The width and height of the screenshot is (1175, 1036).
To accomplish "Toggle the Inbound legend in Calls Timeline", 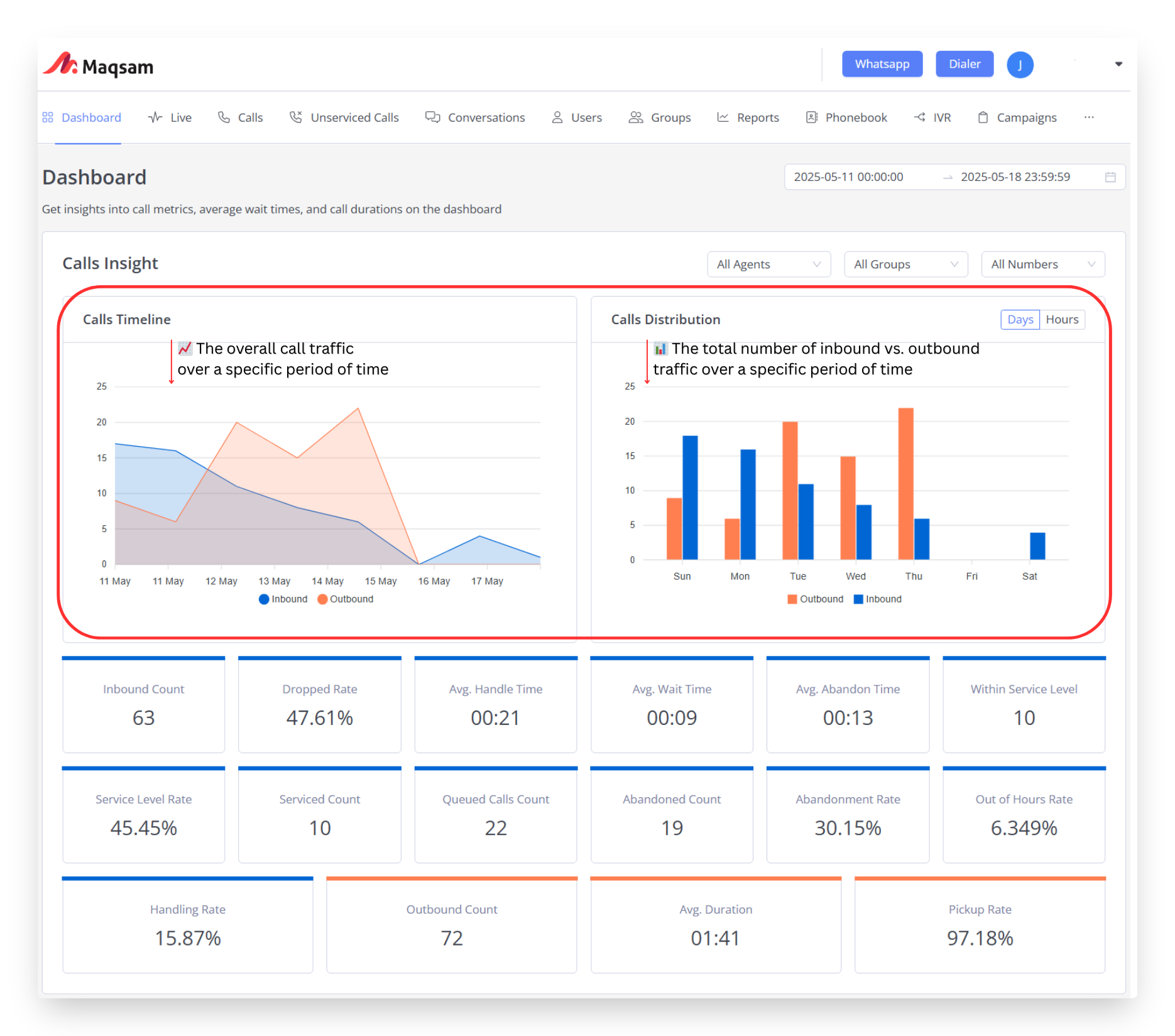I will click(283, 599).
